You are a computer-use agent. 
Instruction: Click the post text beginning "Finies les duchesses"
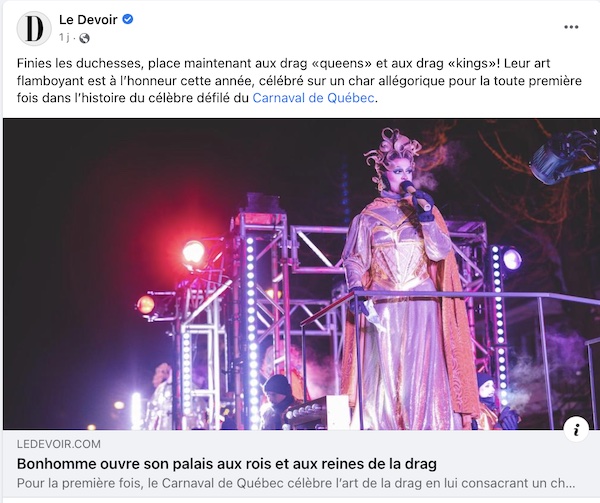coord(299,80)
